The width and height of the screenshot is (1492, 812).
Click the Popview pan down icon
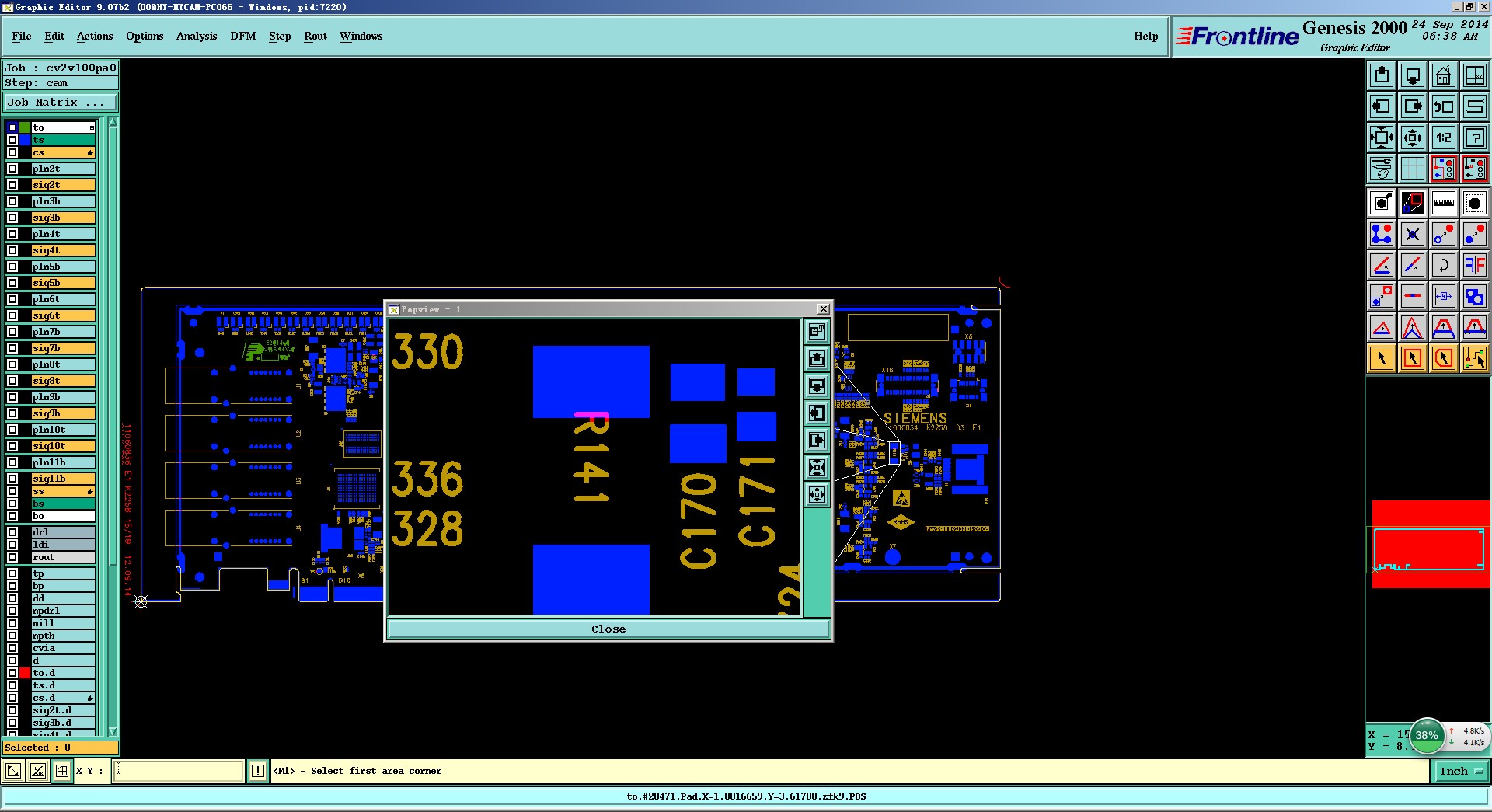click(x=817, y=385)
